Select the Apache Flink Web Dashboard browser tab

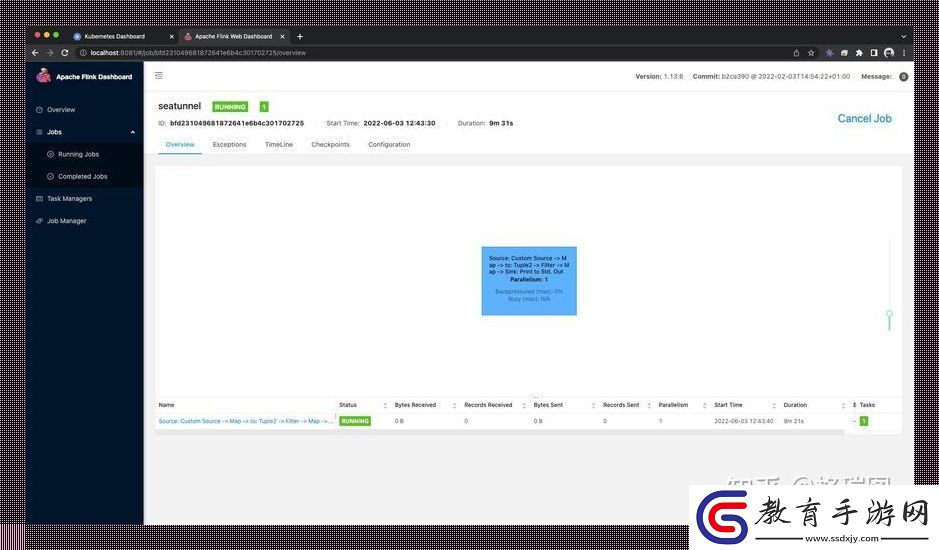point(233,37)
